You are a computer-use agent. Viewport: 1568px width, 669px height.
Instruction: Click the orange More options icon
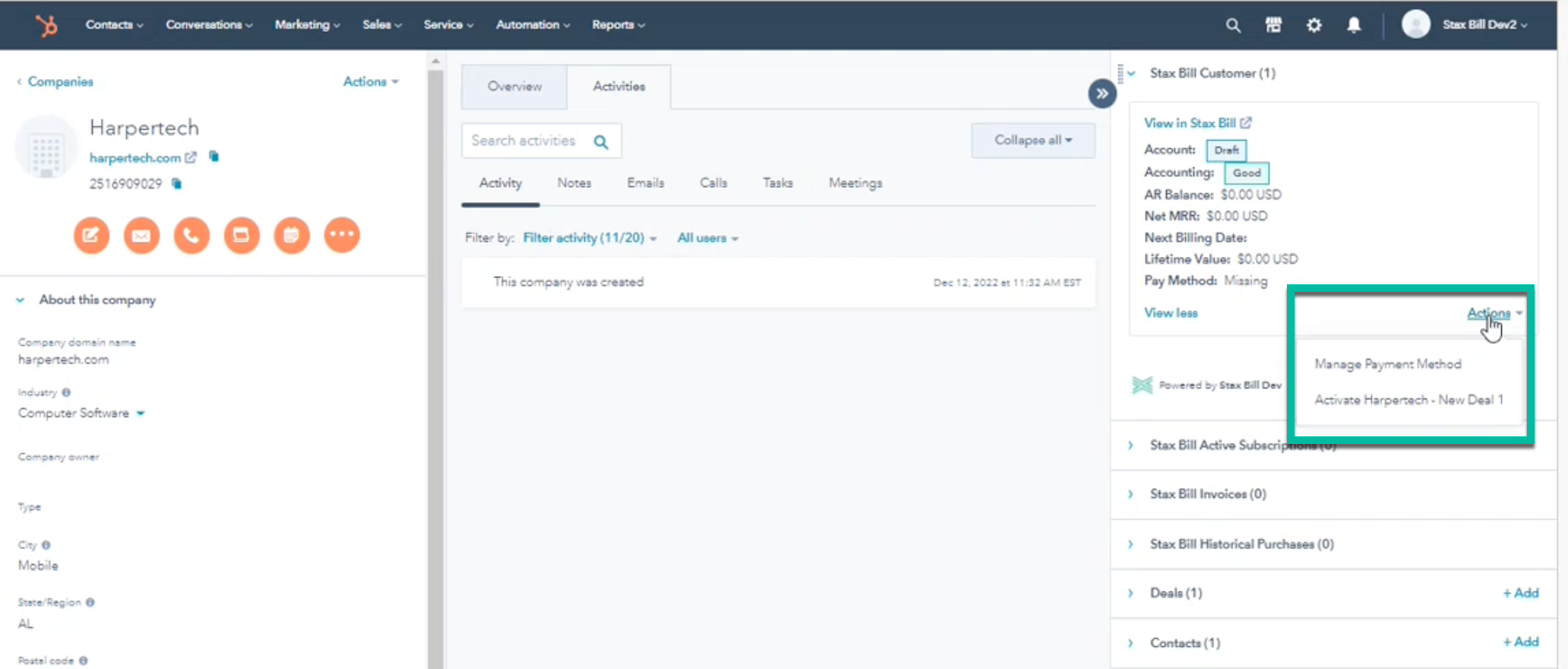(342, 235)
